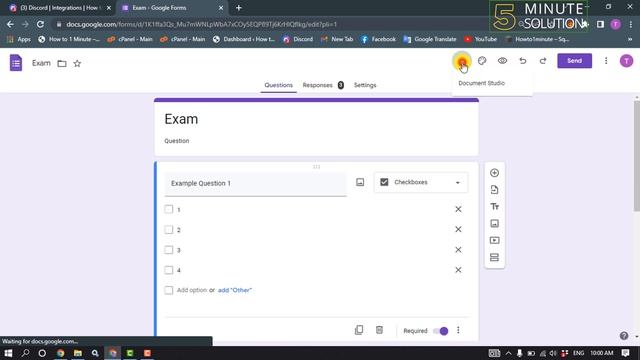Click 'Add option' text

click(x=192, y=290)
